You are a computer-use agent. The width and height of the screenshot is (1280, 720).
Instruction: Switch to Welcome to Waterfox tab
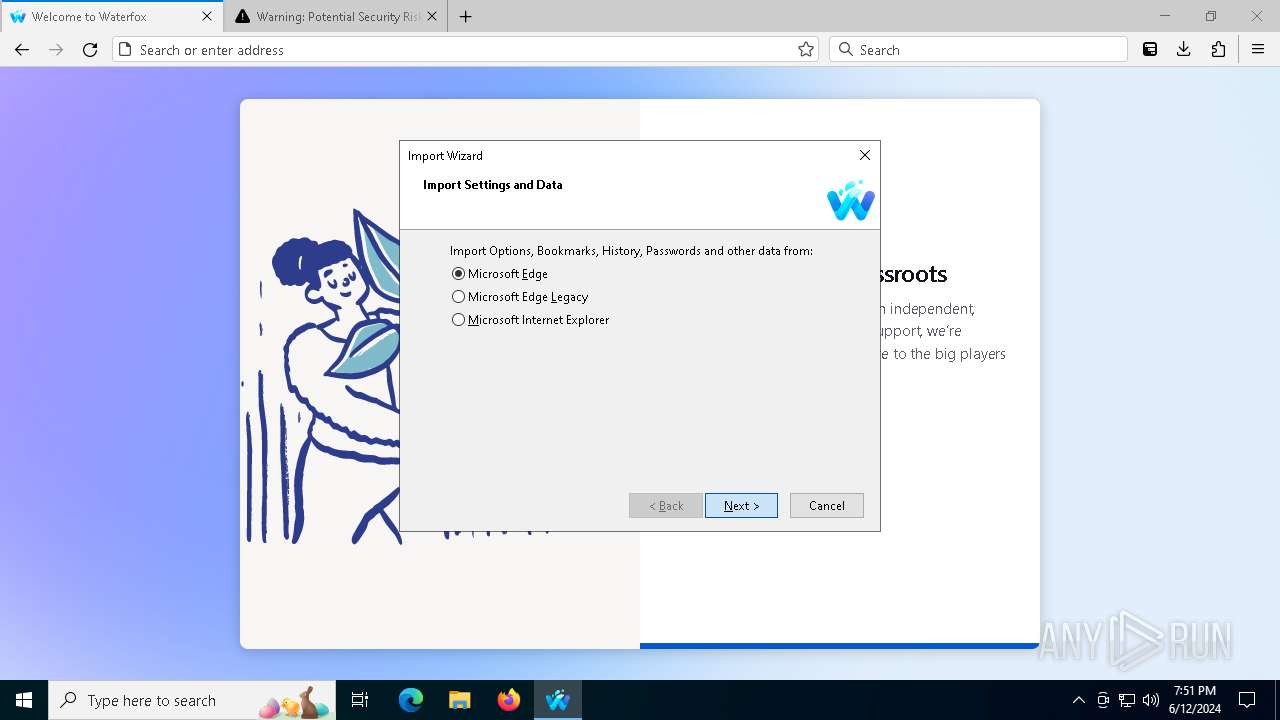click(x=112, y=17)
